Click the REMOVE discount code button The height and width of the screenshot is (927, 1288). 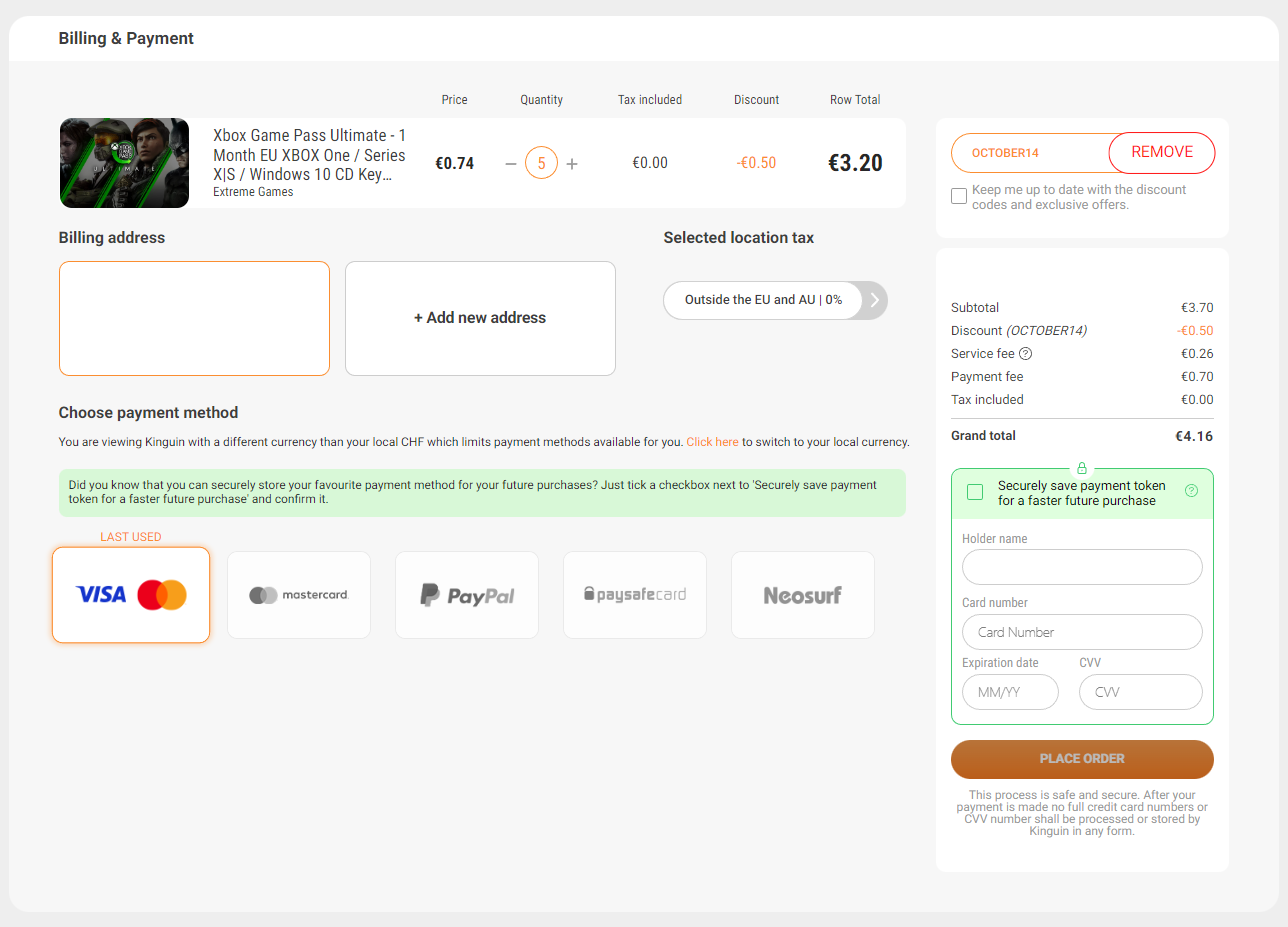click(1162, 153)
